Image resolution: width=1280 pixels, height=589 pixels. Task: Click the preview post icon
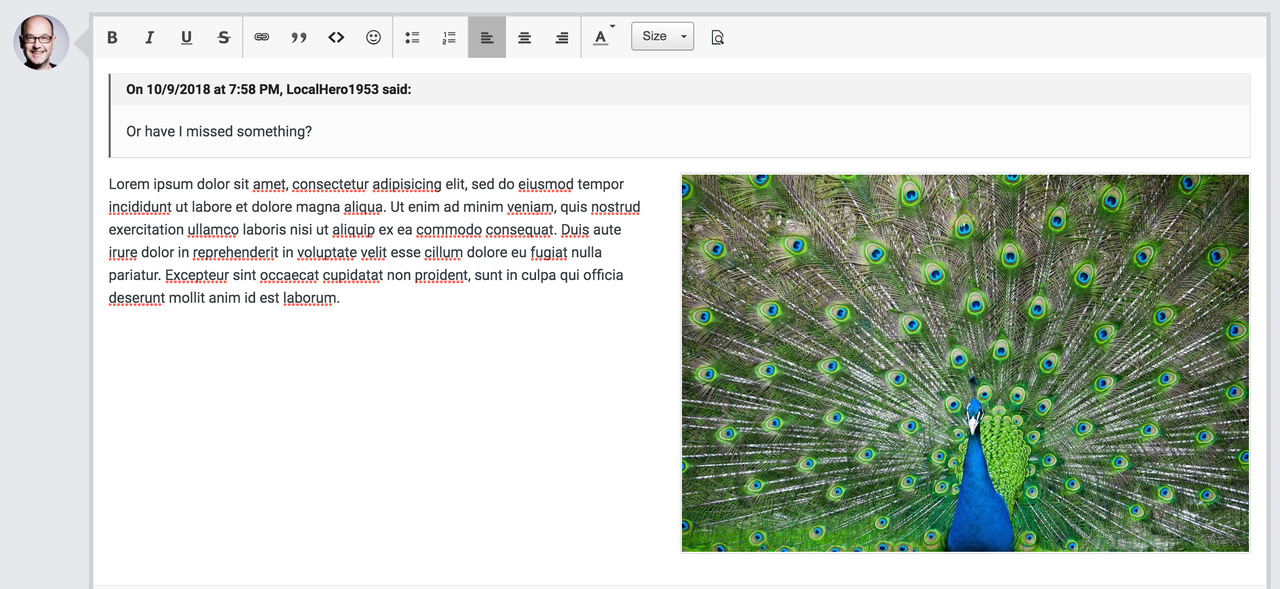click(717, 37)
